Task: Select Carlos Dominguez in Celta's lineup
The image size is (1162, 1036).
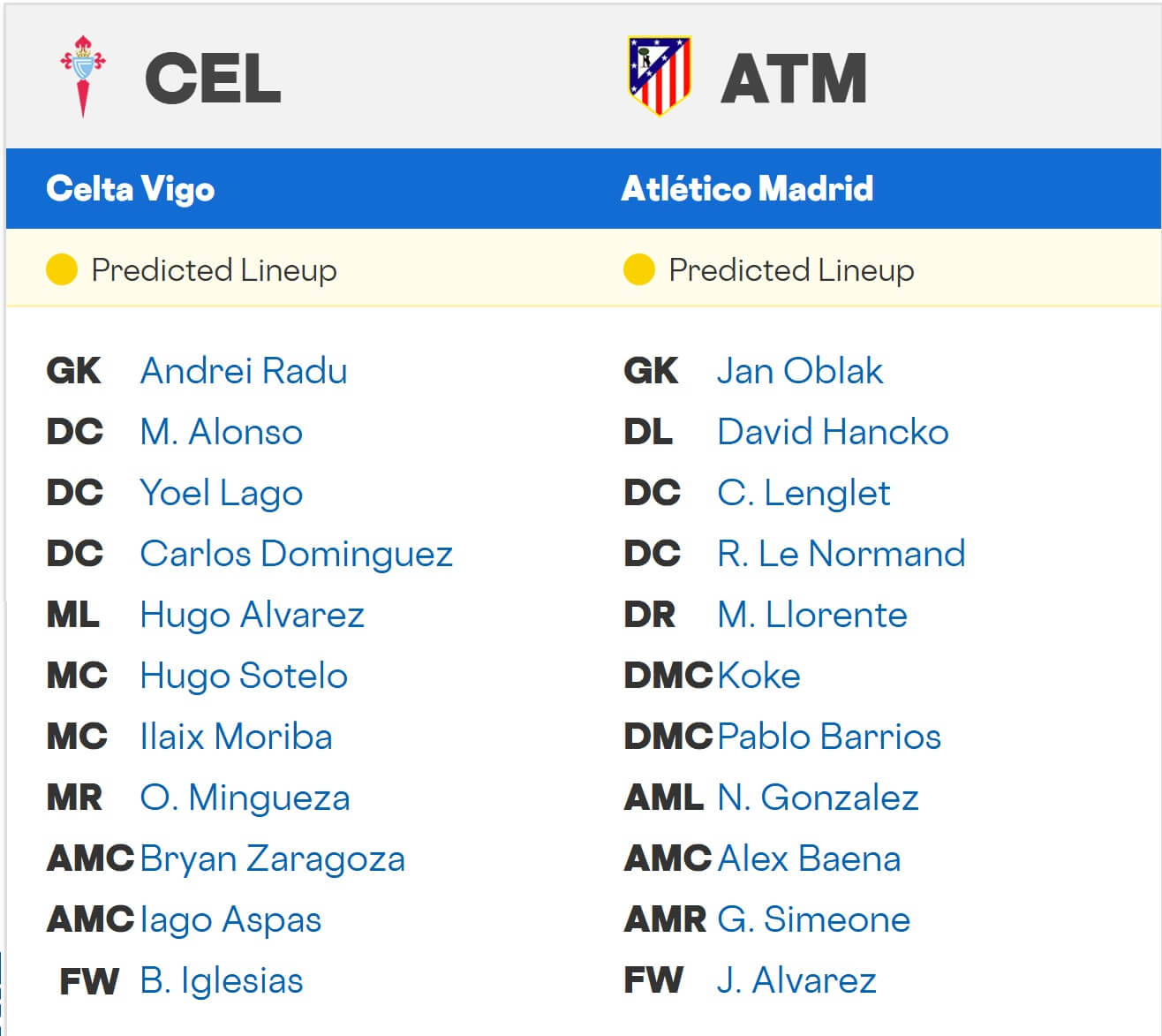Action: [x=296, y=554]
